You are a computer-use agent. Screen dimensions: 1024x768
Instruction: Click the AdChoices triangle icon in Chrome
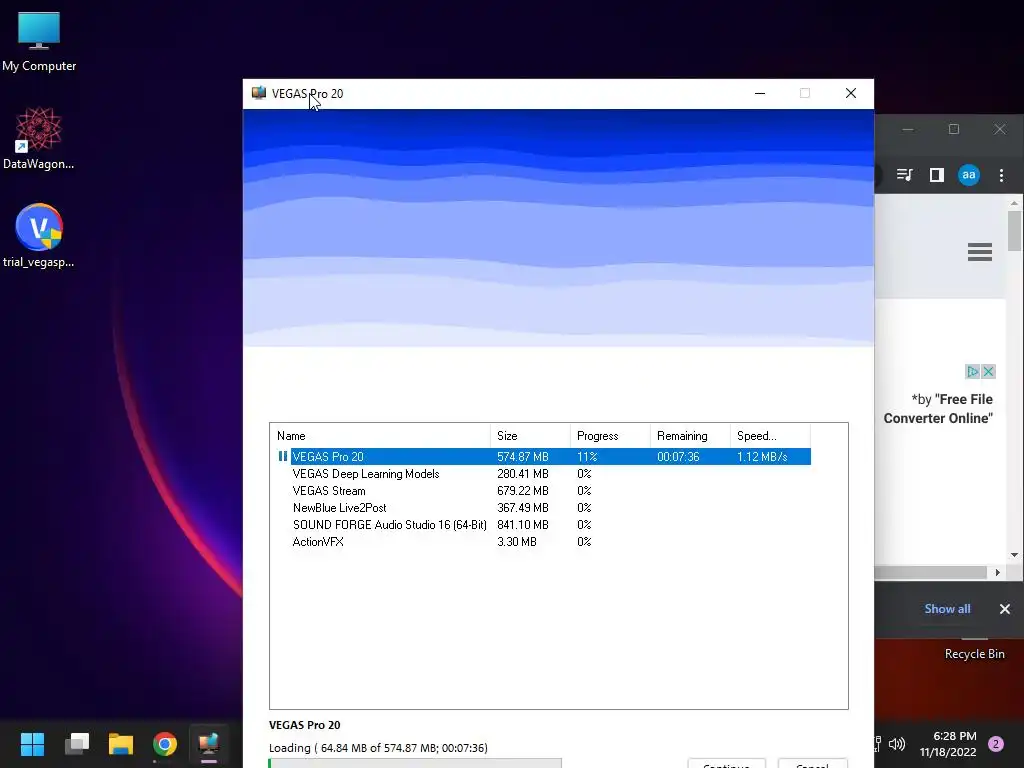[x=972, y=372]
